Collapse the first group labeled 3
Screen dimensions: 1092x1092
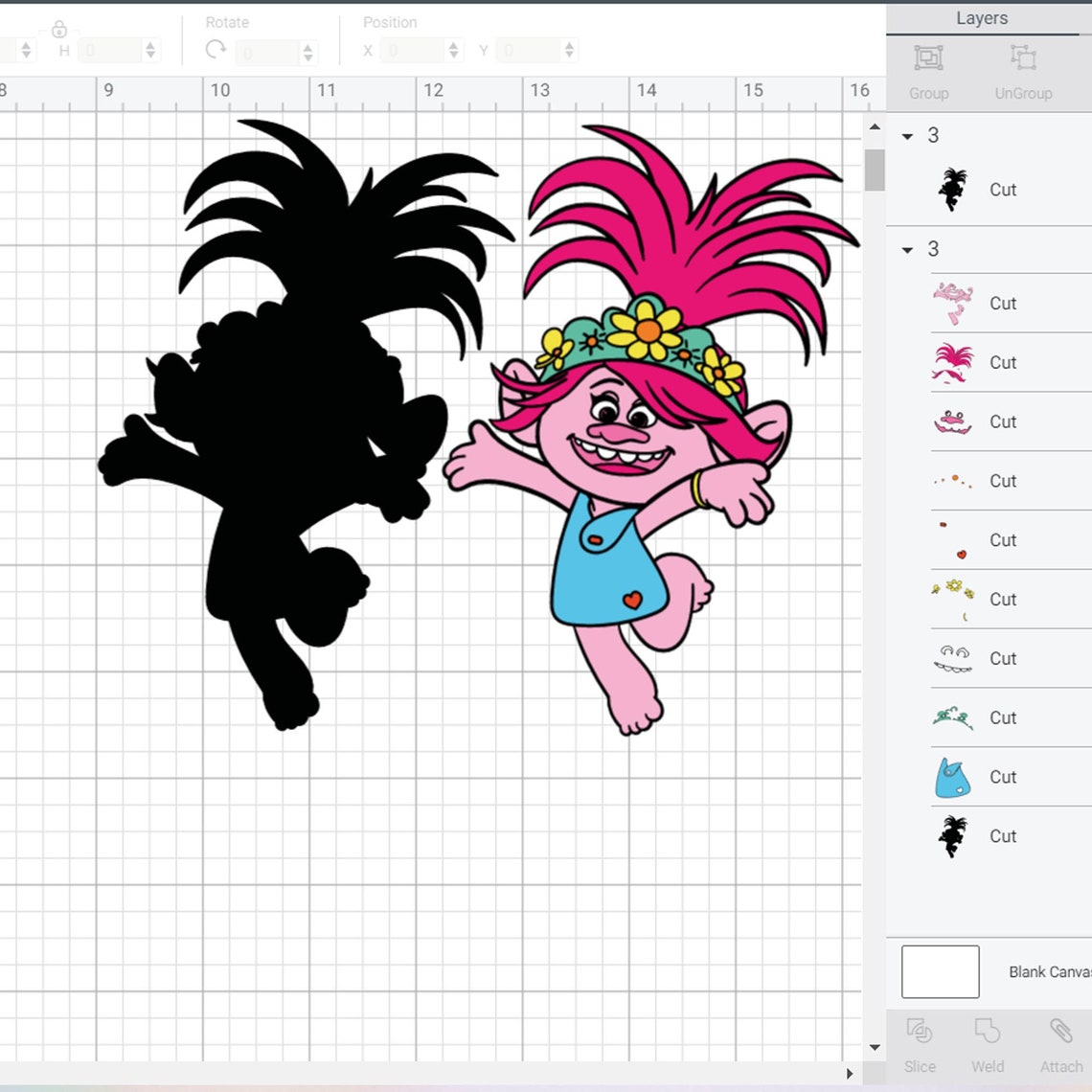pyautogui.click(x=906, y=136)
